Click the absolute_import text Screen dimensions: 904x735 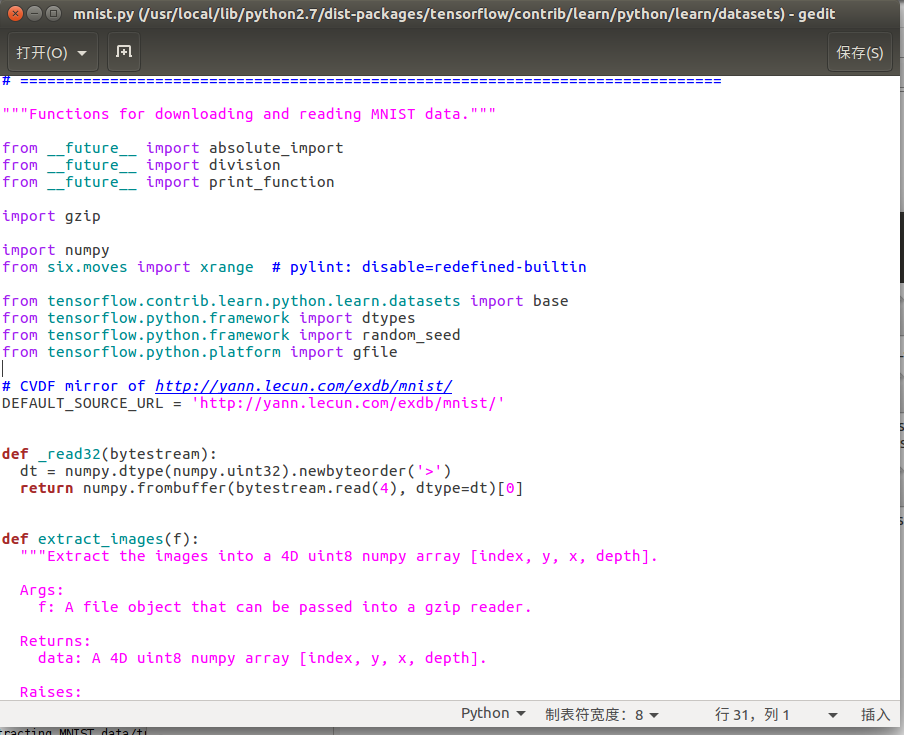[276, 148]
